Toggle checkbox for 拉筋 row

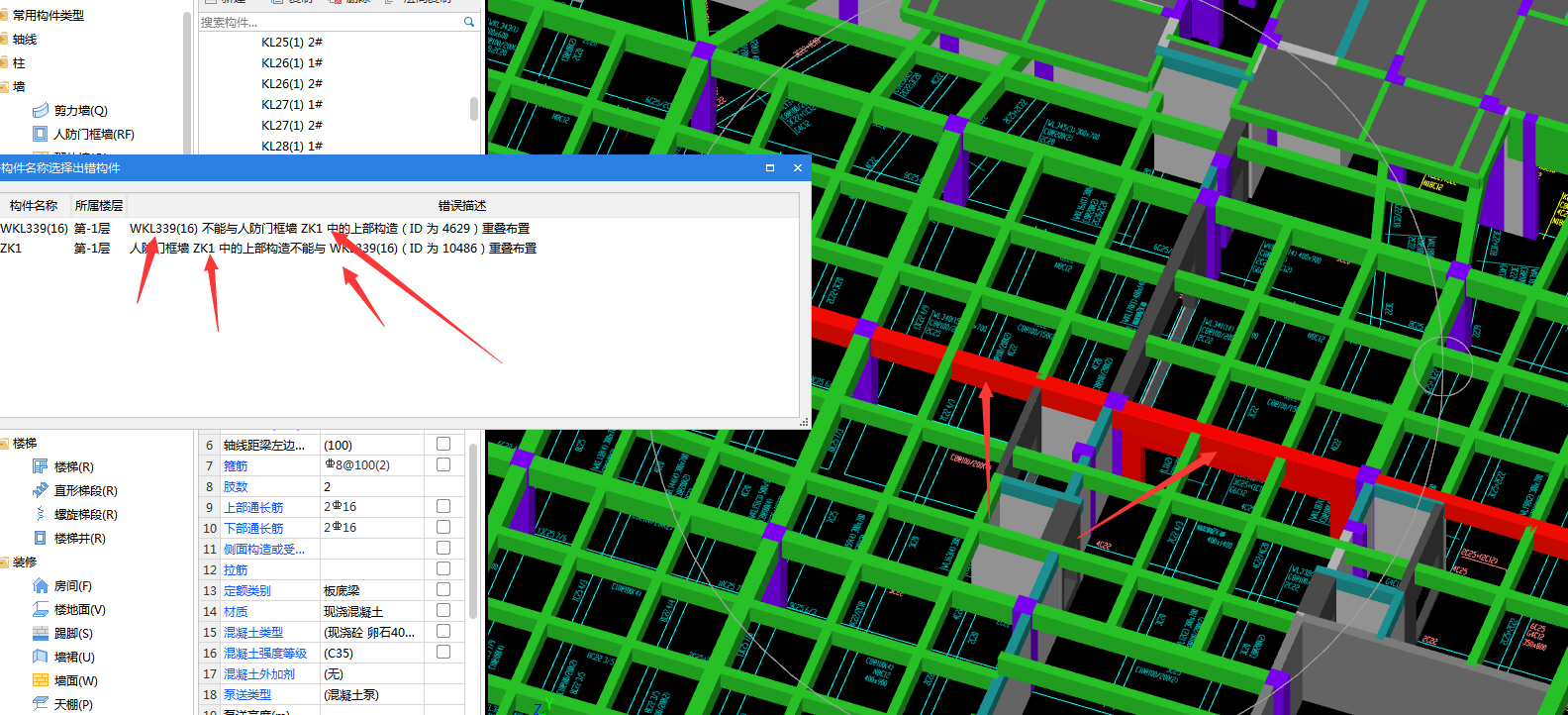(443, 568)
